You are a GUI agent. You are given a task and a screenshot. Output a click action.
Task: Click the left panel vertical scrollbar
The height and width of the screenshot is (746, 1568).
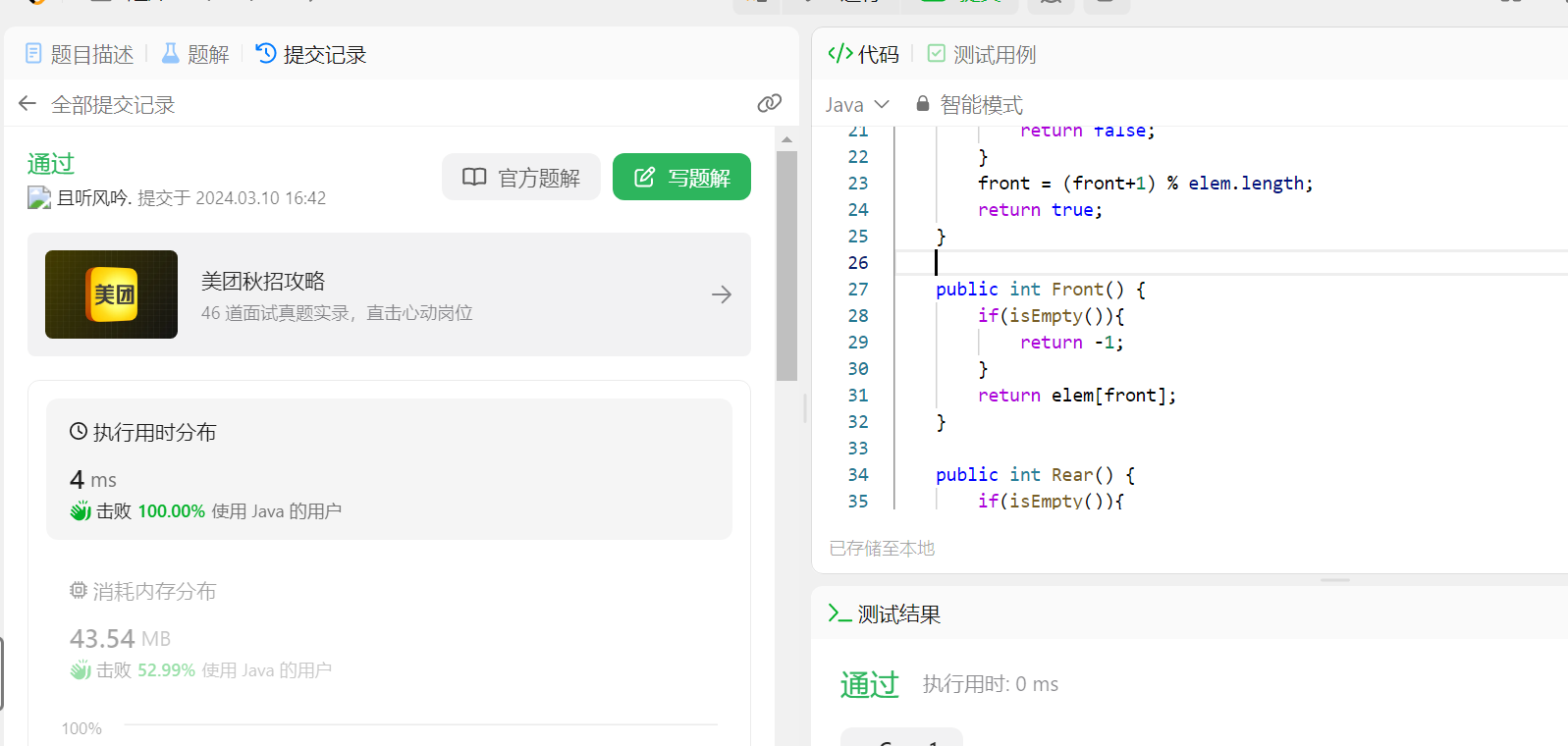pyautogui.click(x=786, y=265)
